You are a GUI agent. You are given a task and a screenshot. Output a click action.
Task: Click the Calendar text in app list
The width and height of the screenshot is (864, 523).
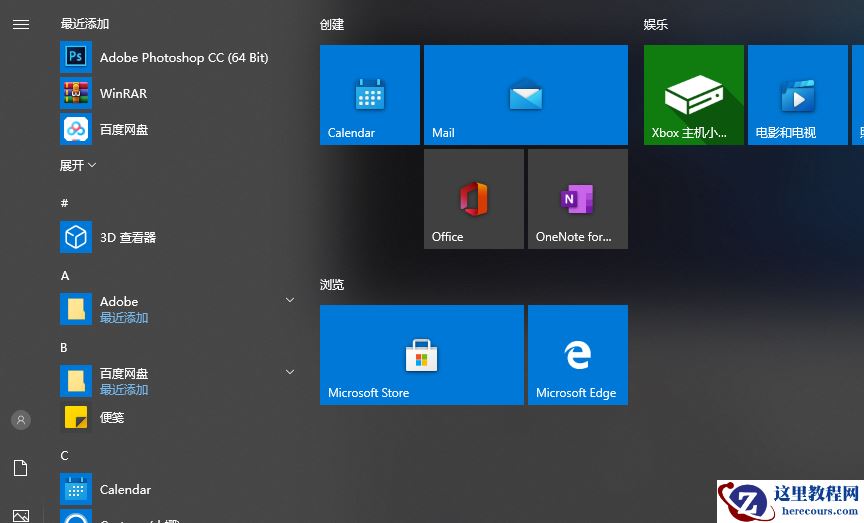[125, 489]
